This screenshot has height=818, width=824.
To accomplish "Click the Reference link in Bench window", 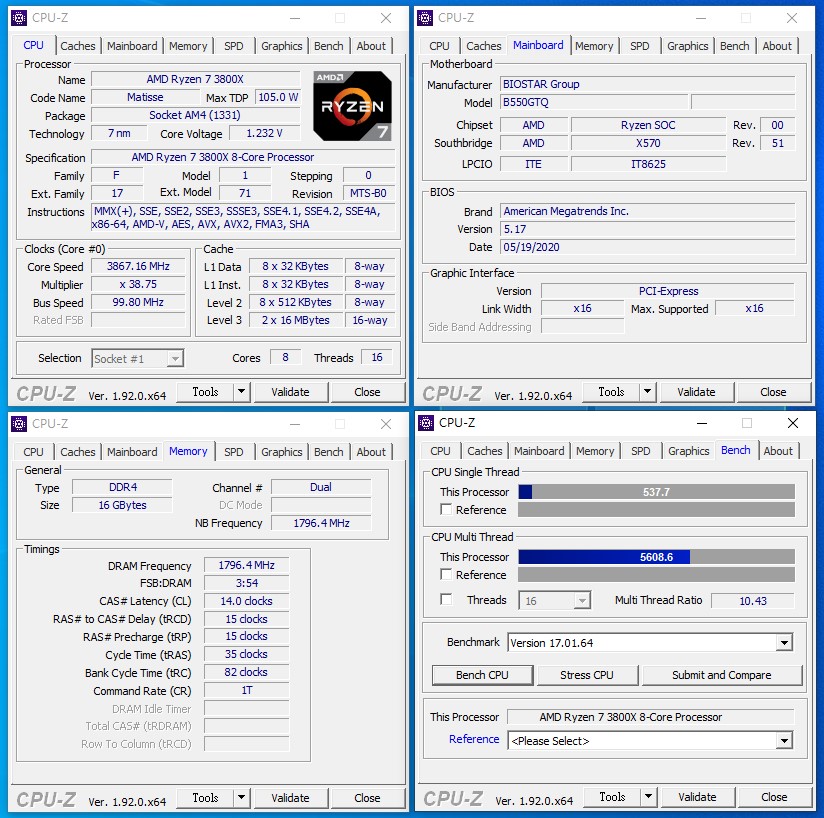I will coord(474,739).
